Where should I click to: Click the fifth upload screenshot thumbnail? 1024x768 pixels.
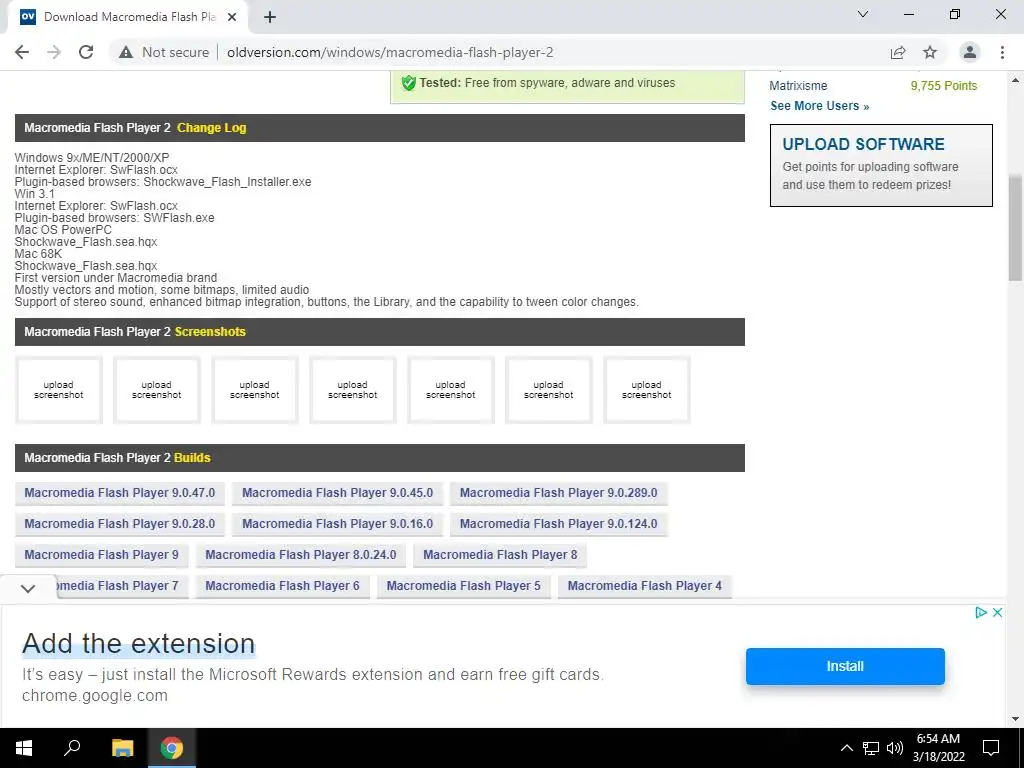point(451,390)
